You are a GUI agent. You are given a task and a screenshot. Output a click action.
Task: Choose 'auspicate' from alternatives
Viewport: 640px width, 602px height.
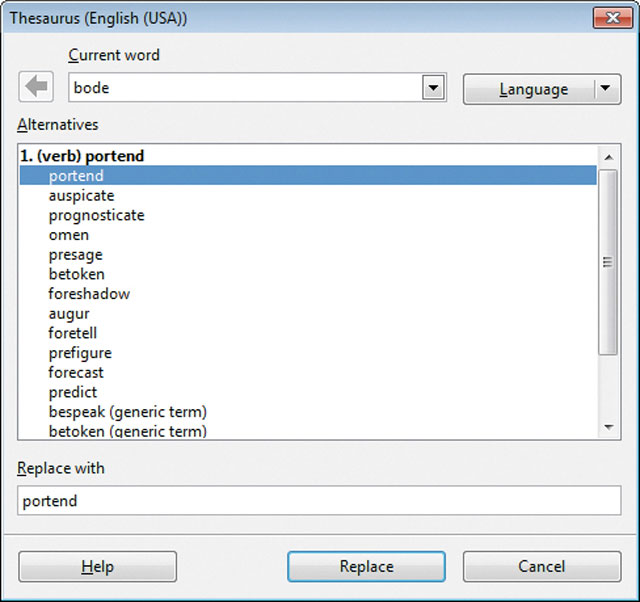point(81,196)
